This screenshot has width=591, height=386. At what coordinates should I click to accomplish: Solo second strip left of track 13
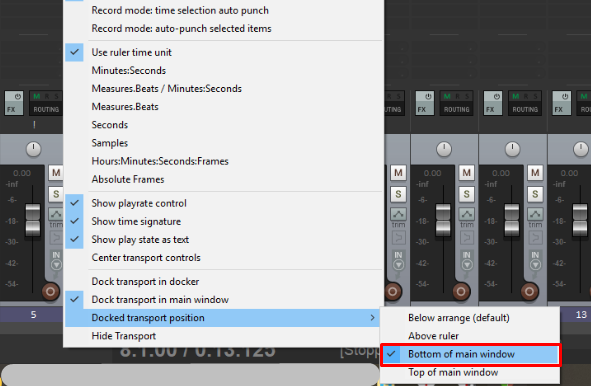click(467, 194)
